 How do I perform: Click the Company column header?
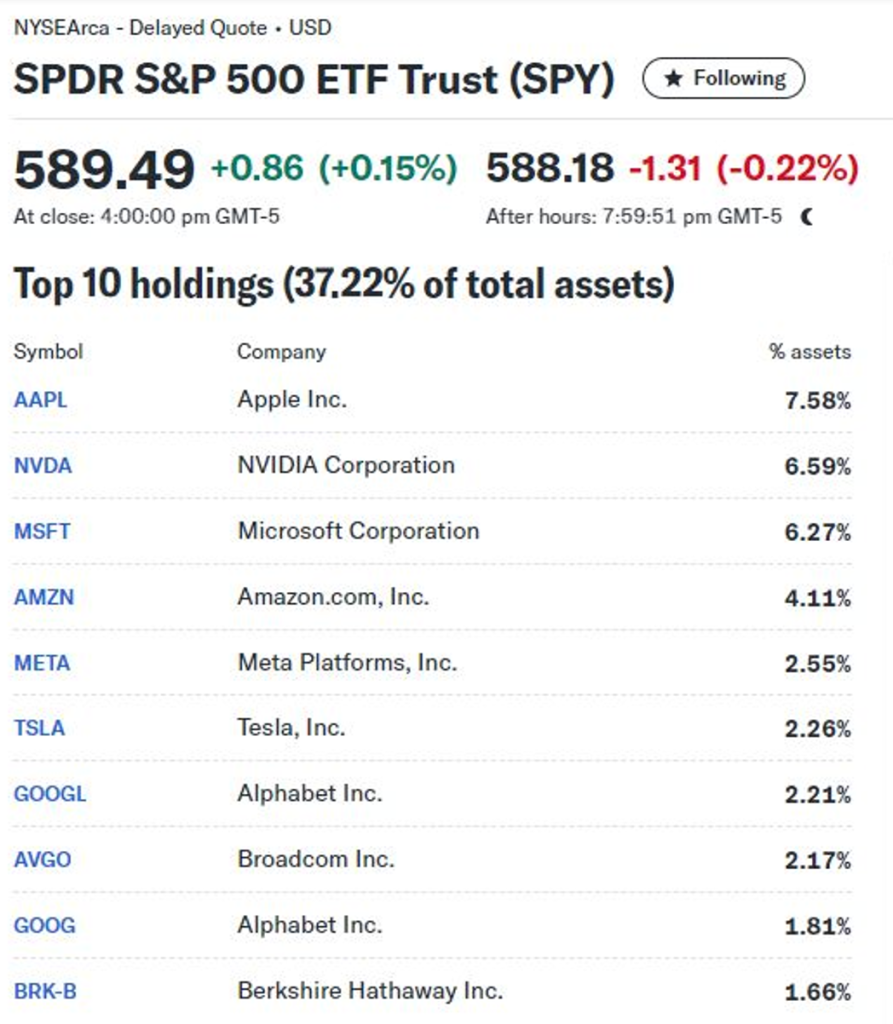[x=281, y=351]
